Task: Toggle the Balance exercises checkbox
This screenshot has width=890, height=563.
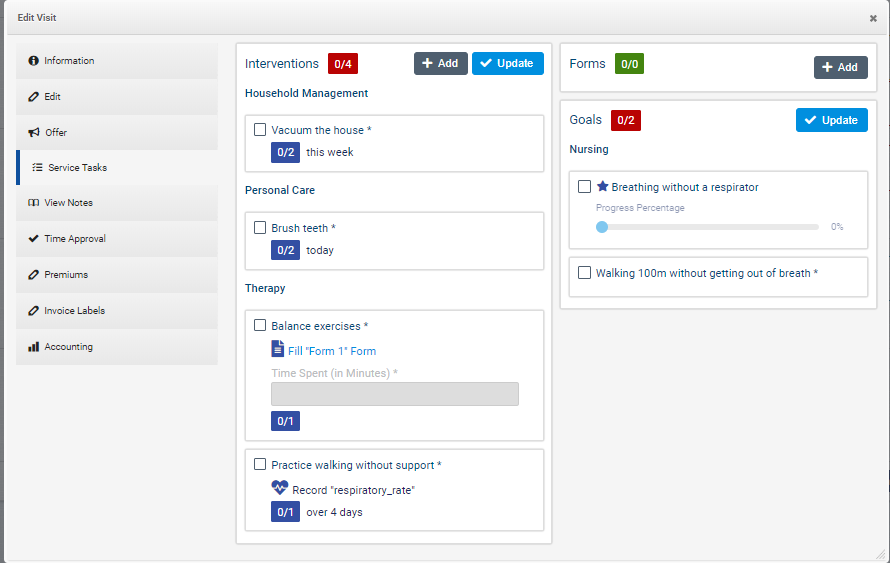Action: [x=260, y=325]
